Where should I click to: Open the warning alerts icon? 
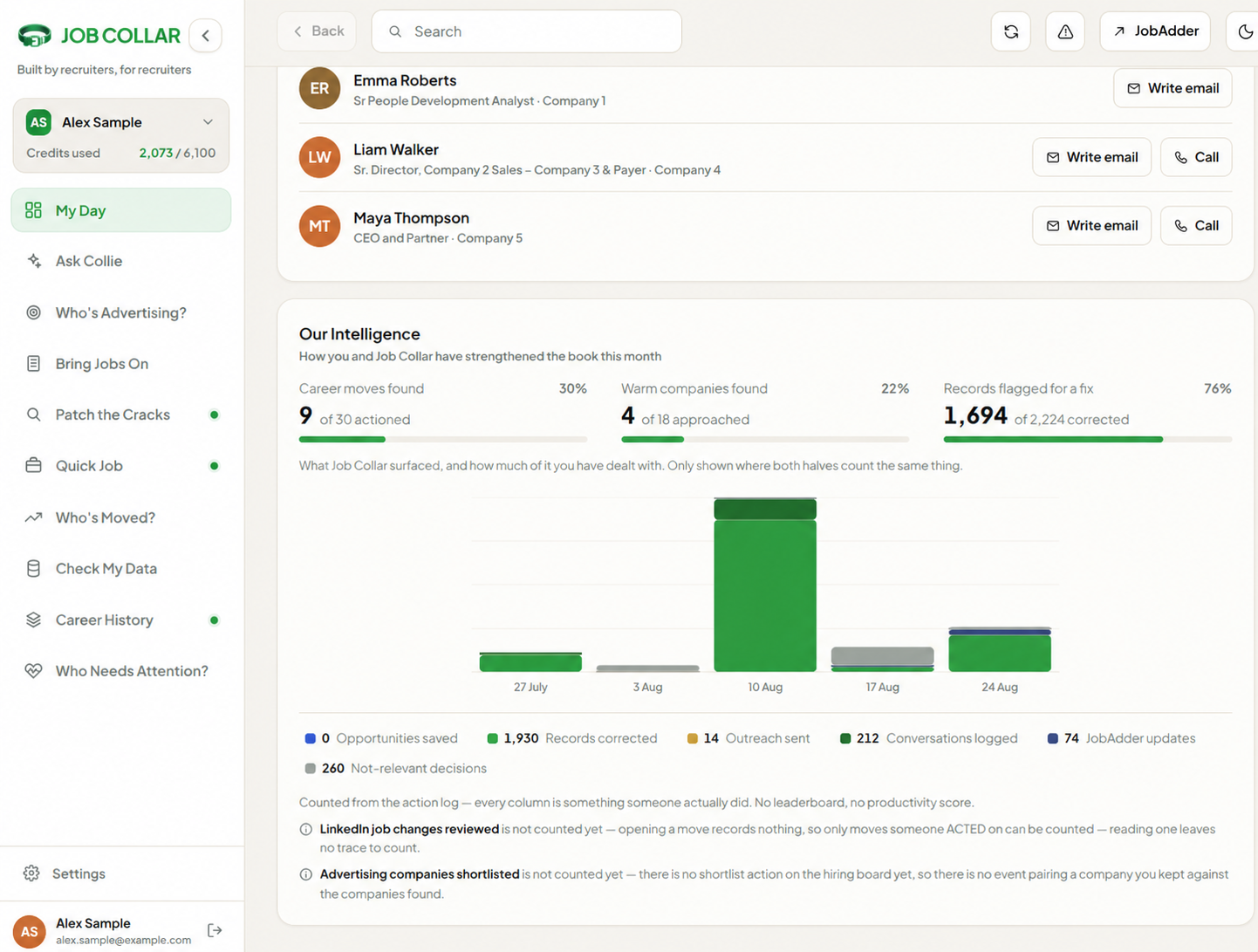pyautogui.click(x=1065, y=31)
